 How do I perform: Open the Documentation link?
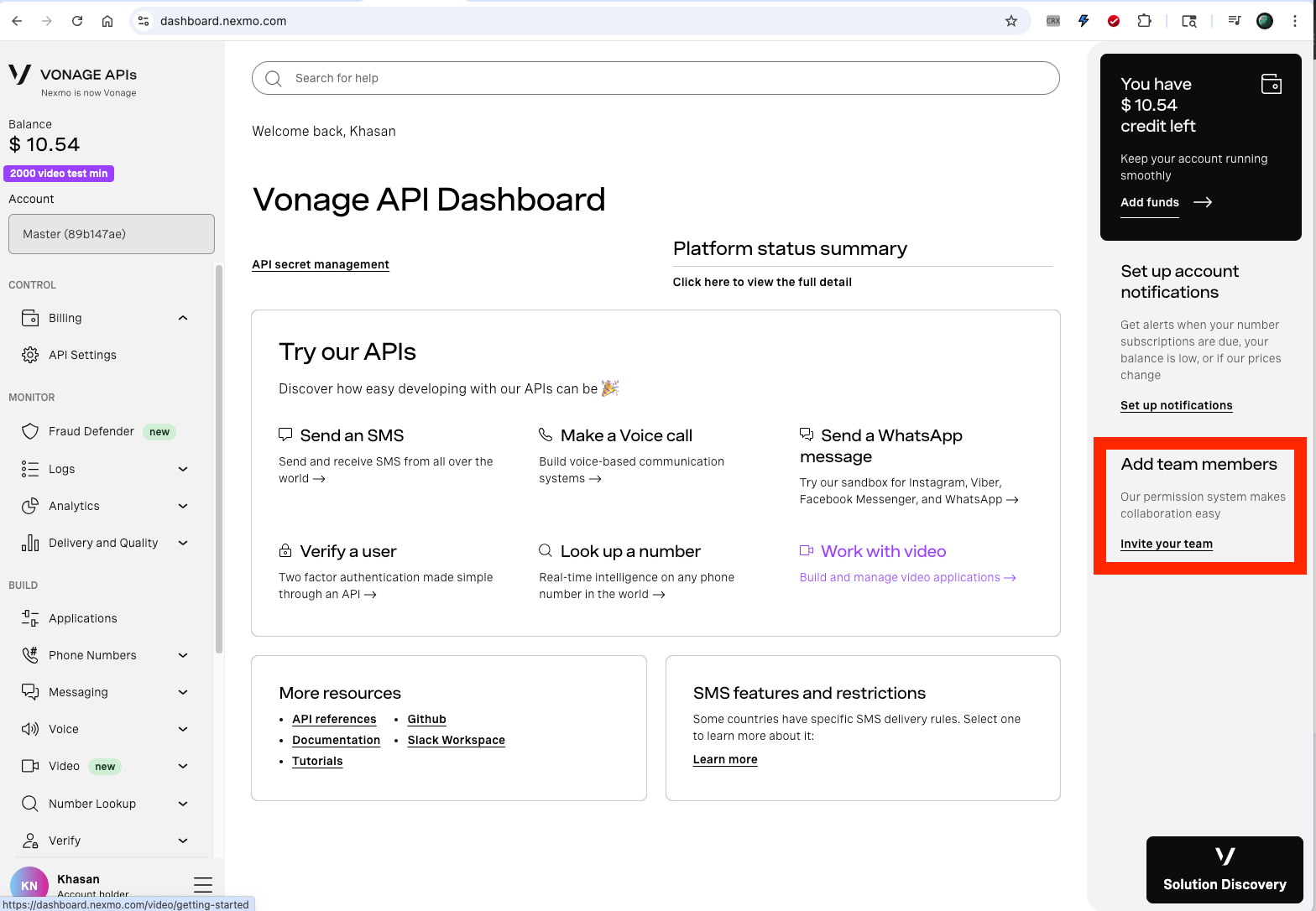point(336,740)
